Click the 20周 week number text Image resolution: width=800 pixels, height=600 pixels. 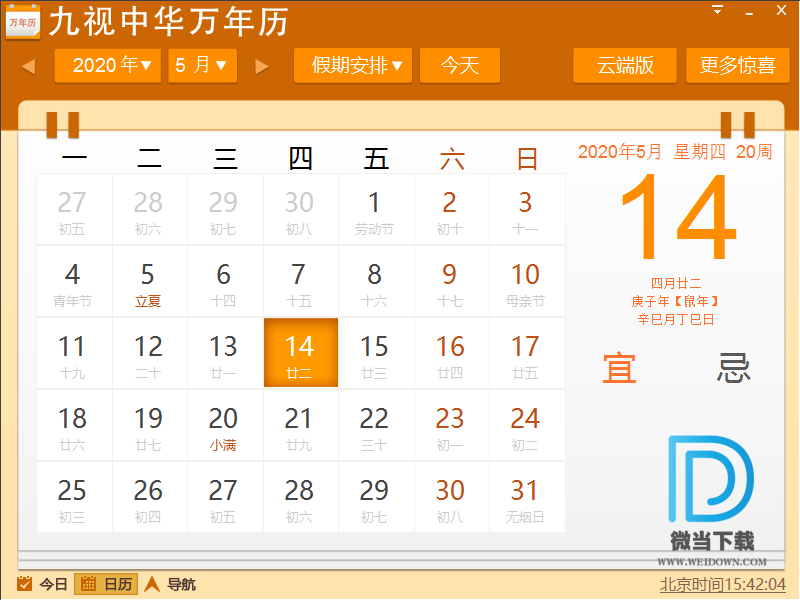click(x=754, y=152)
